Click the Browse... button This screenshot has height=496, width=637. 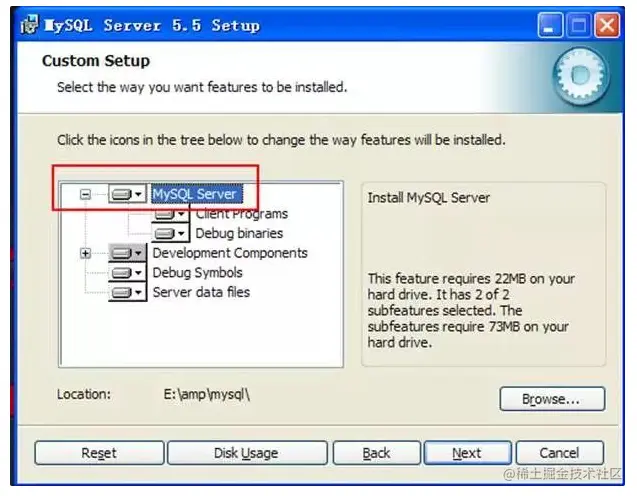click(x=552, y=399)
